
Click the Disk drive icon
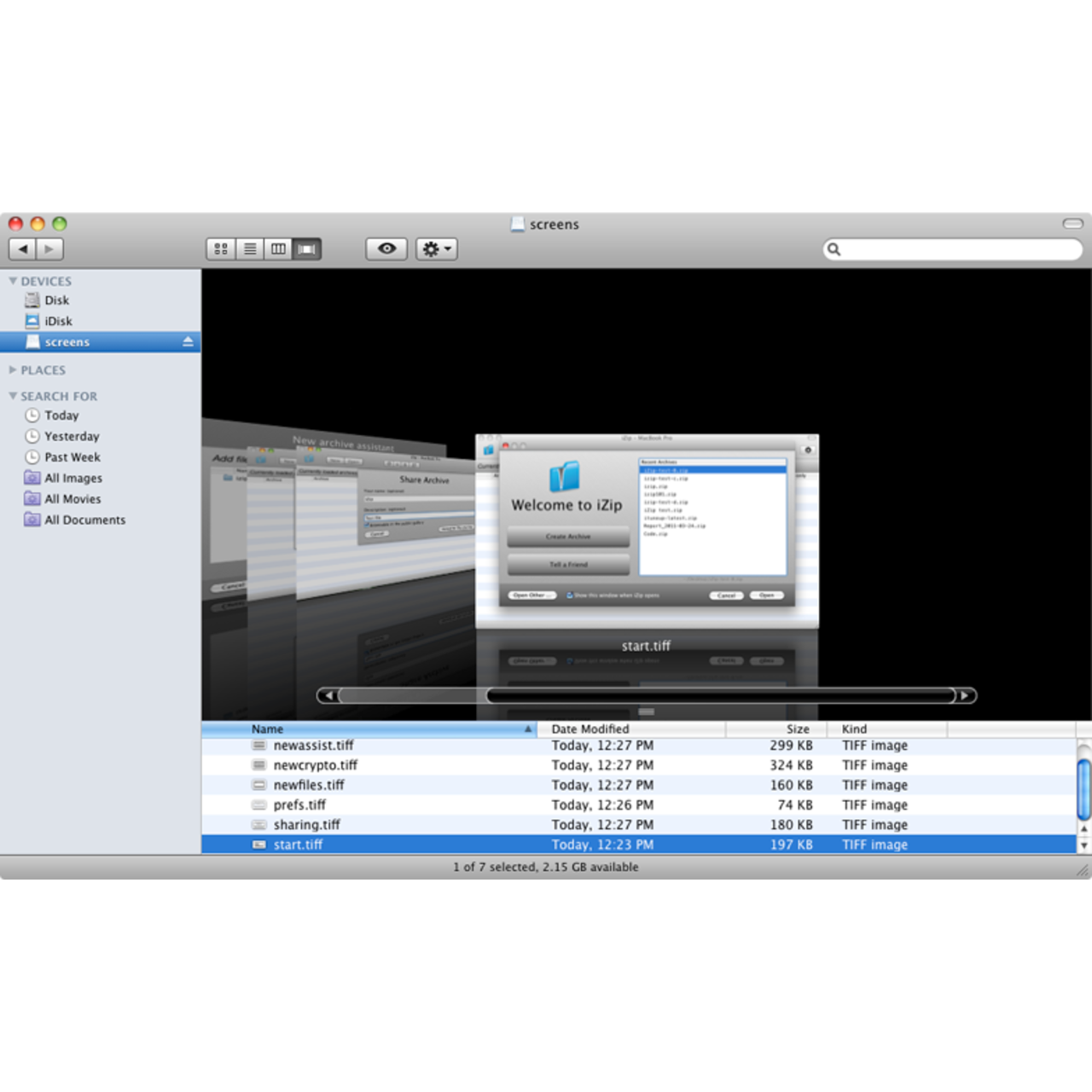(x=32, y=300)
